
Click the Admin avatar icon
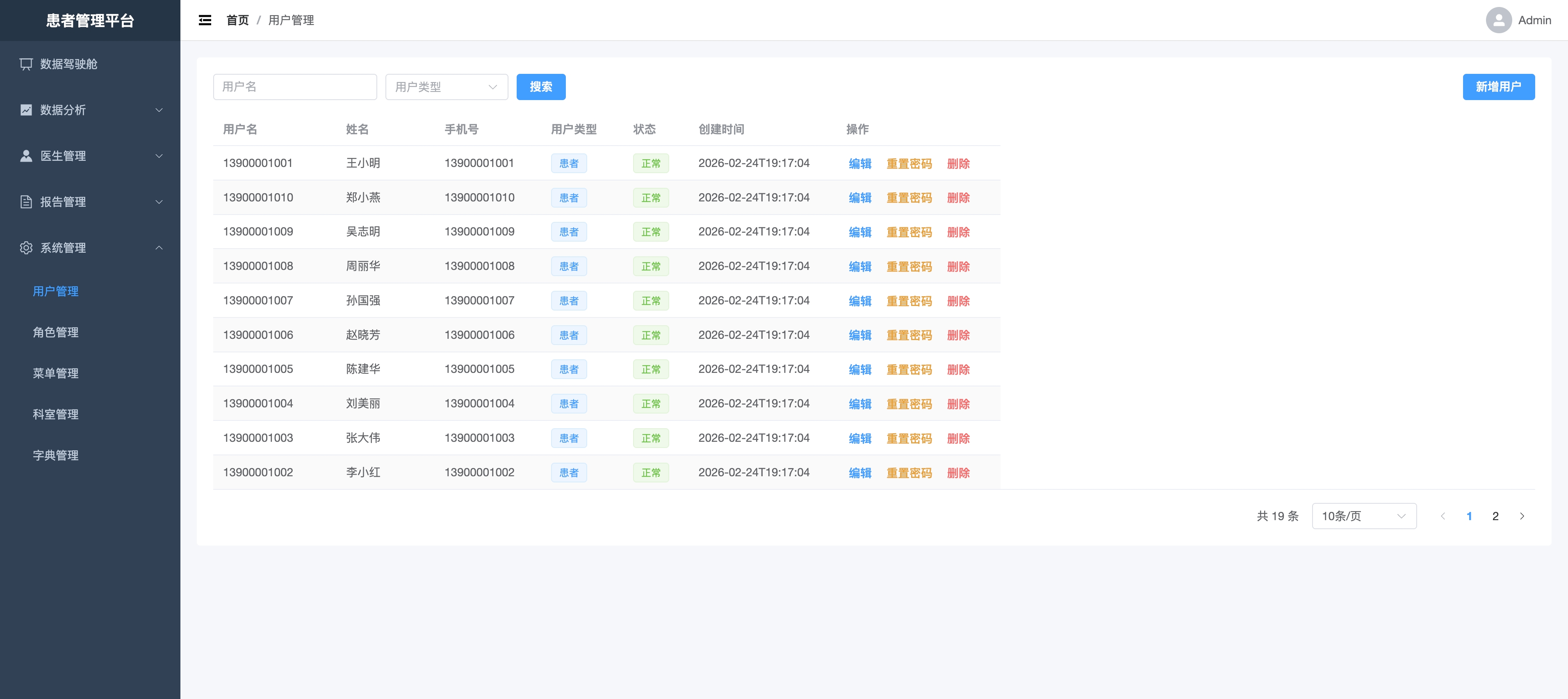click(1499, 20)
